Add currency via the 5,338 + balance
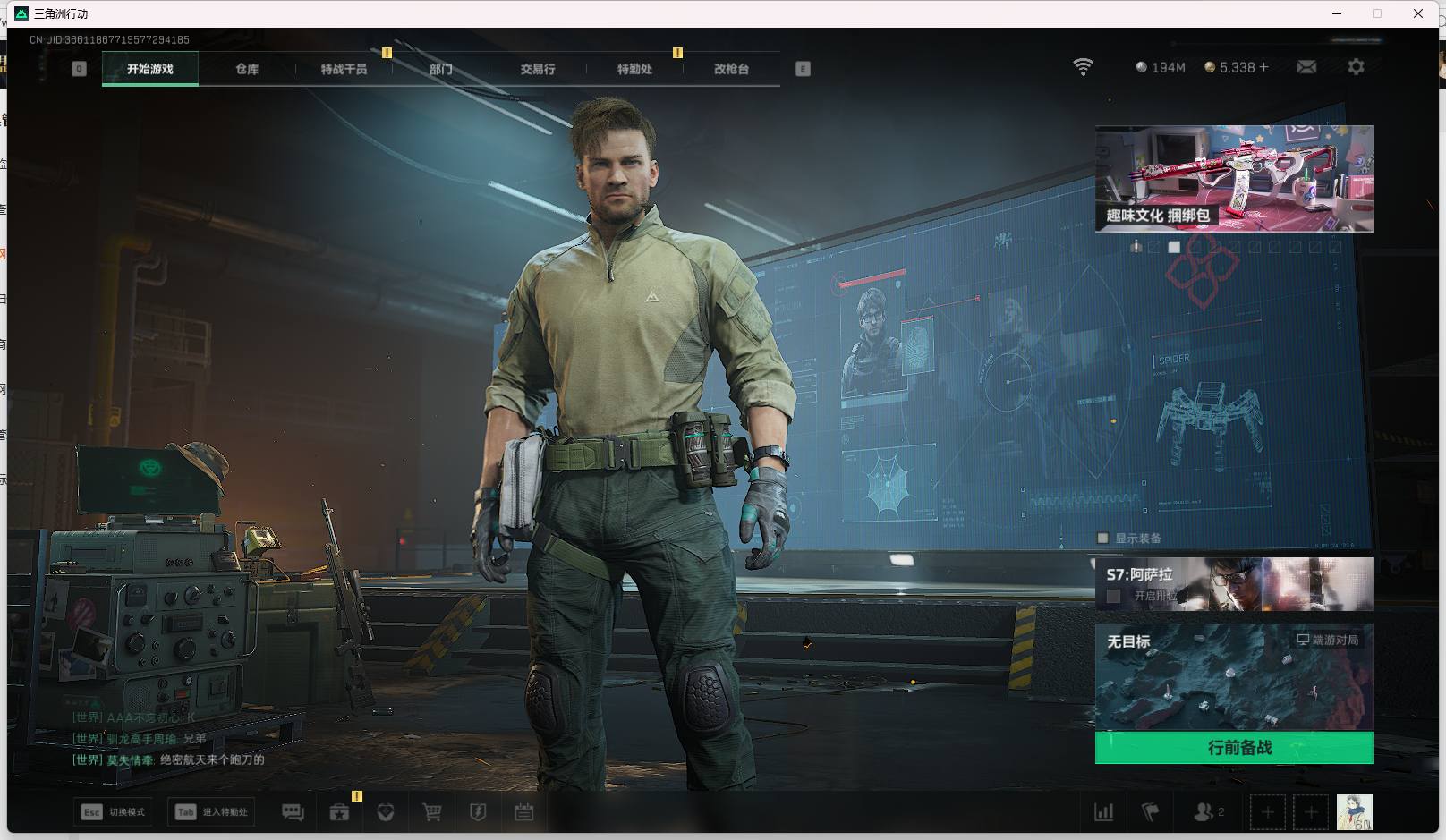 (x=1237, y=67)
